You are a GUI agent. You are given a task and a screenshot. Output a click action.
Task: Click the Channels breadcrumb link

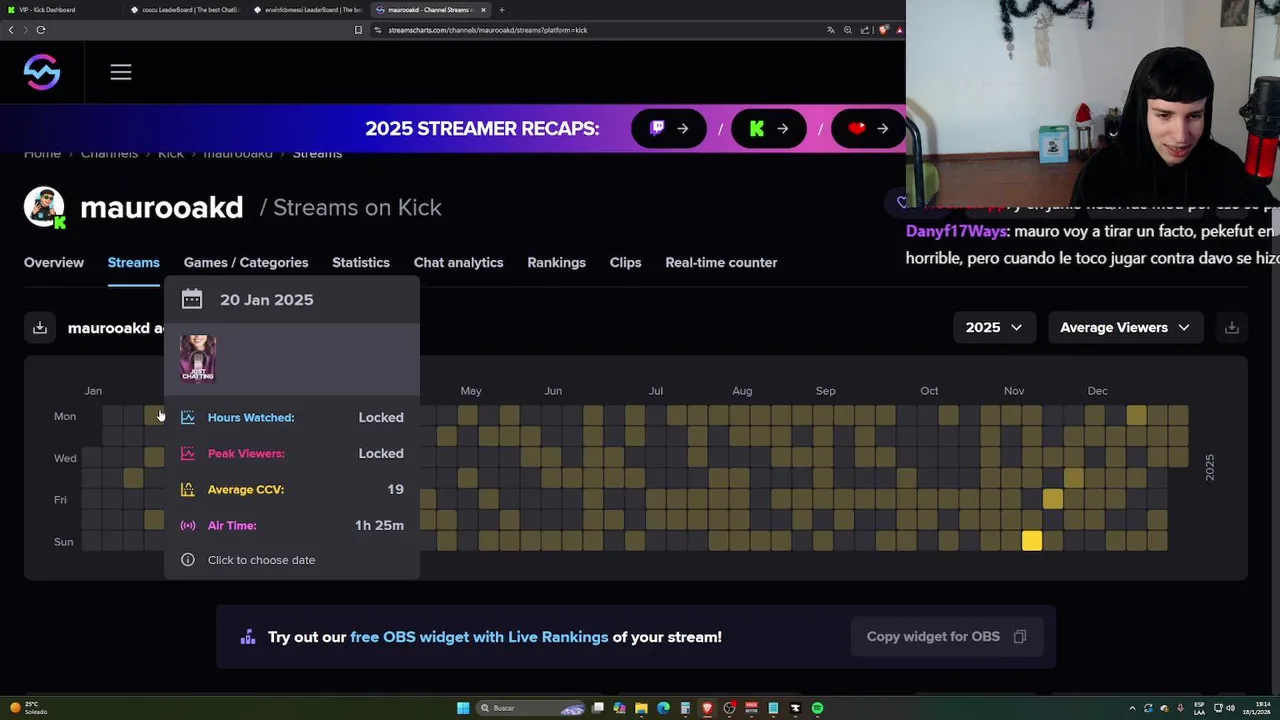tap(109, 153)
